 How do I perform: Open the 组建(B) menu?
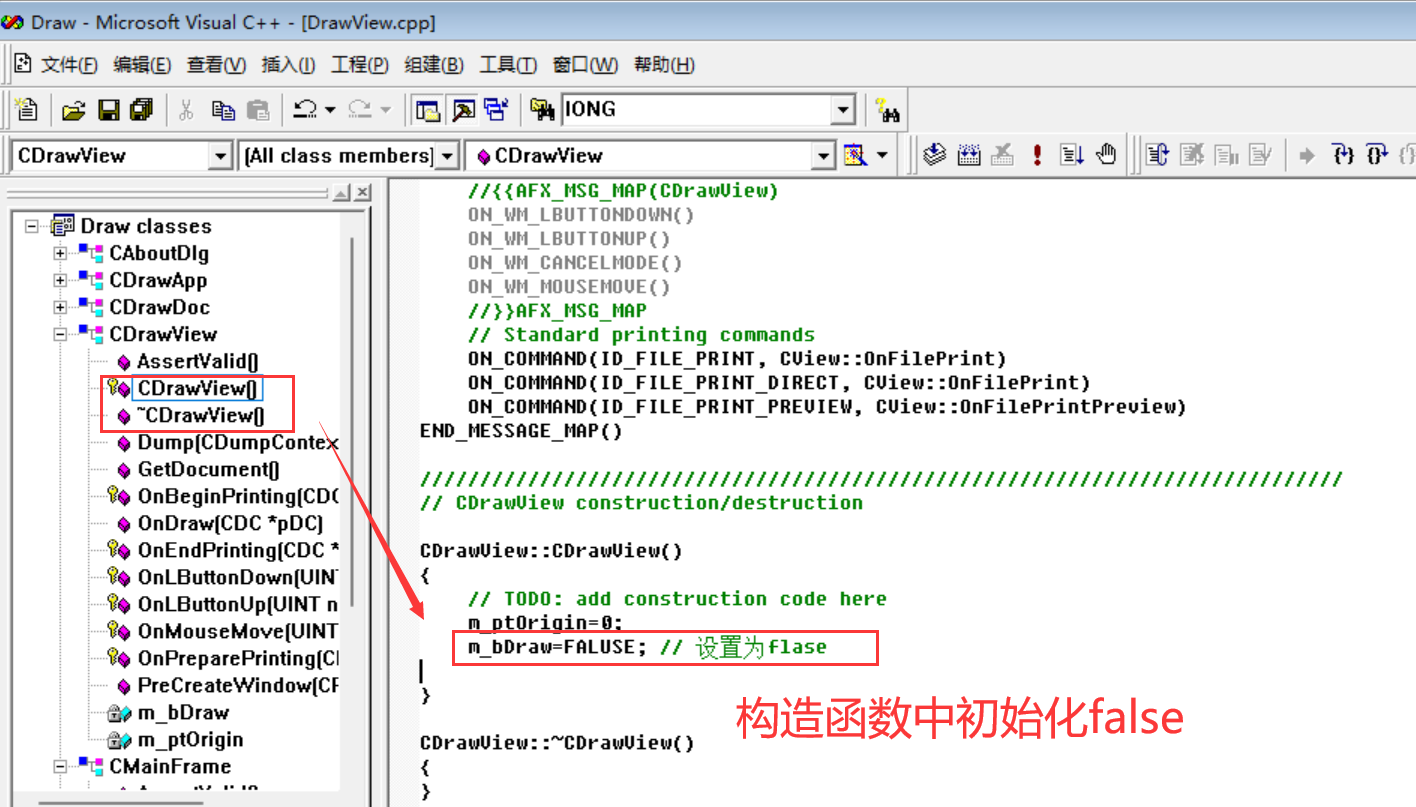coord(433,65)
